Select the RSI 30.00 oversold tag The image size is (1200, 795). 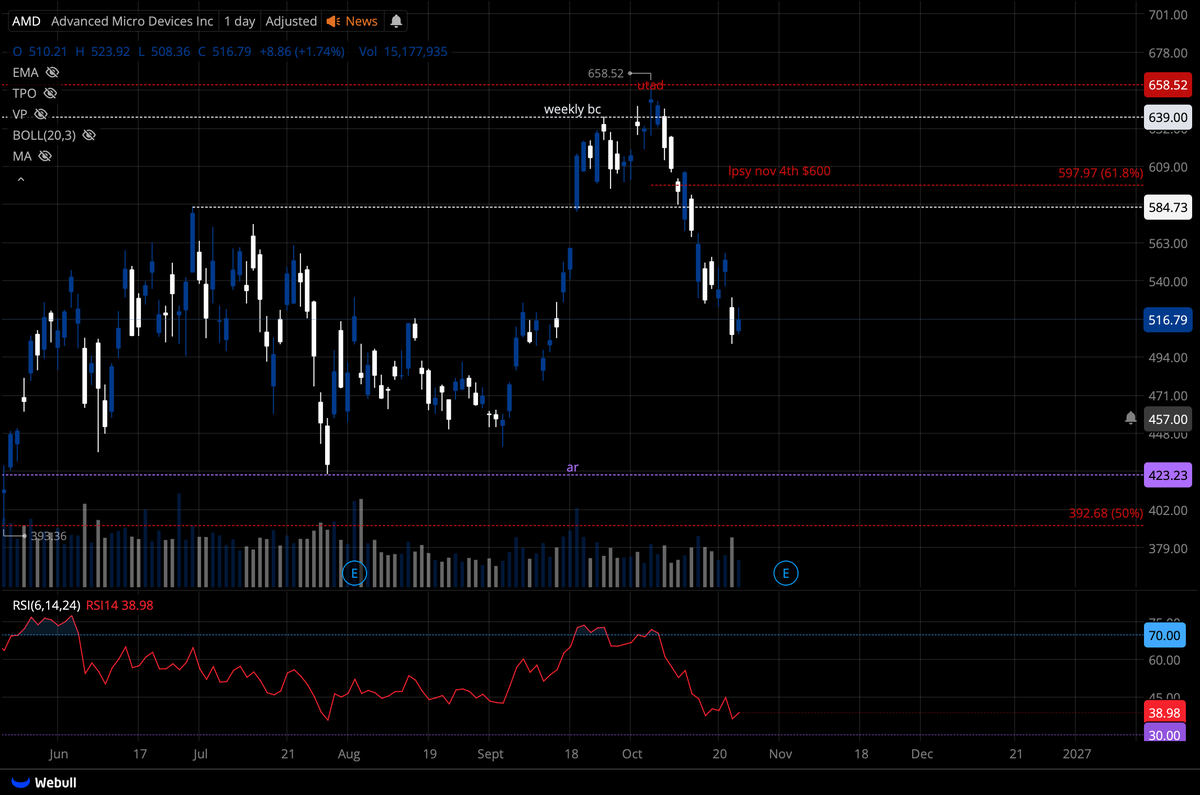coord(1167,733)
